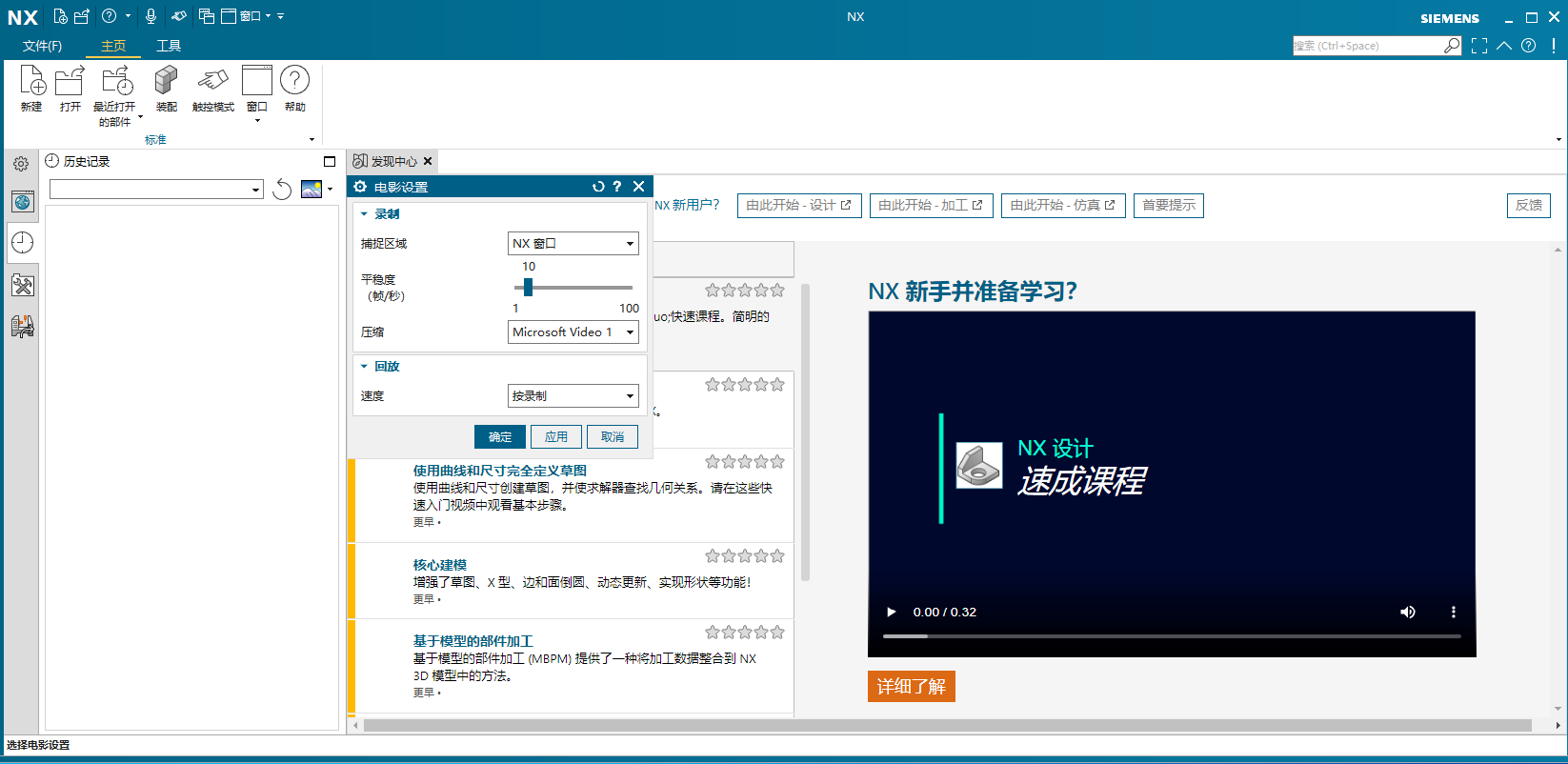
Task: Collapse the Recording (录制) section
Action: (364, 214)
